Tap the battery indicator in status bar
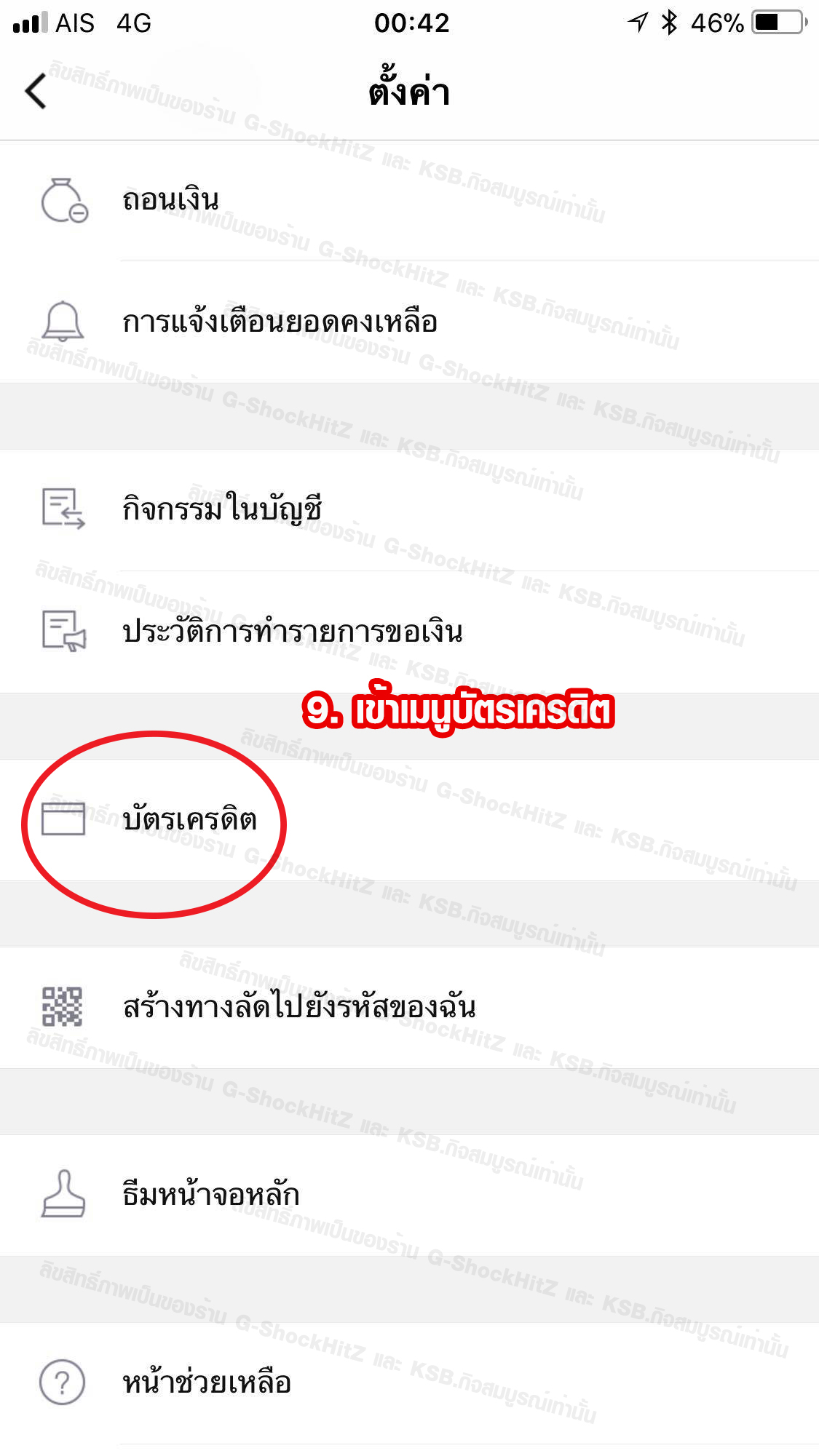819x1456 pixels. point(780,23)
